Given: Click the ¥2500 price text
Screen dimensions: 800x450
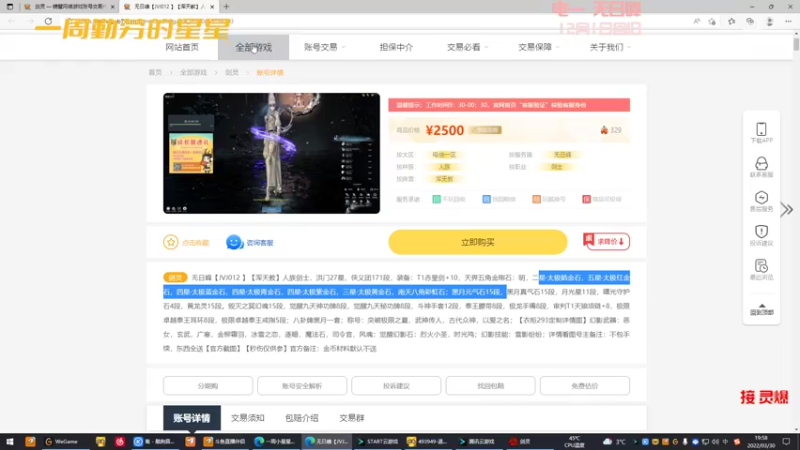Looking at the screenshot, I should pyautogui.click(x=444, y=130).
